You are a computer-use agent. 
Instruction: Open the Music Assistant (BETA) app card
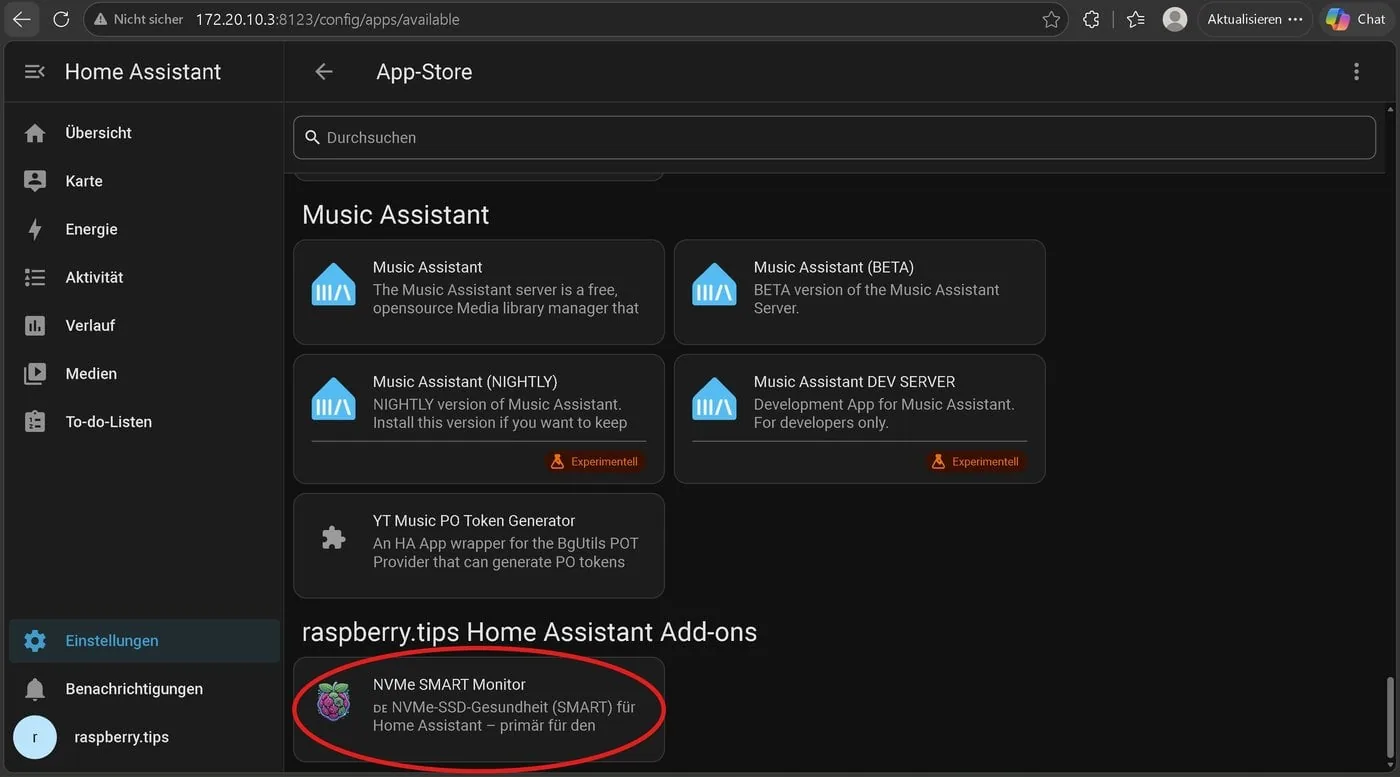tap(860, 292)
